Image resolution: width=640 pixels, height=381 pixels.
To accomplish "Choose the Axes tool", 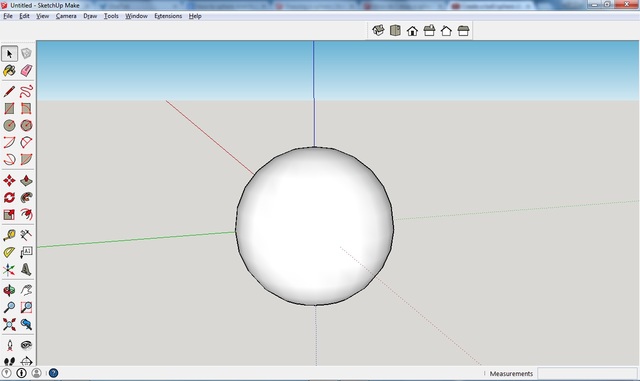I will (x=9, y=270).
